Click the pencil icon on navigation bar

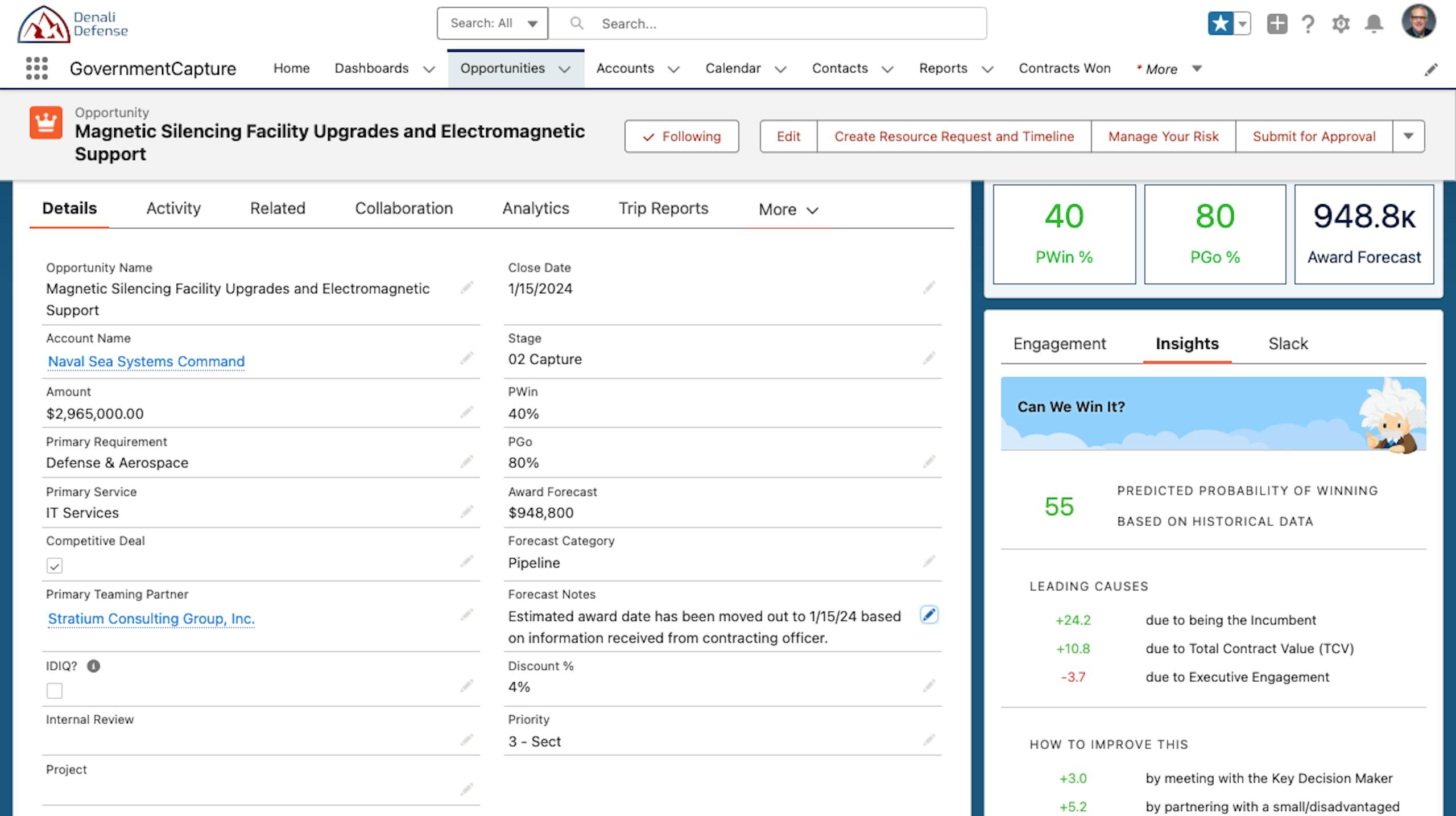tap(1431, 69)
